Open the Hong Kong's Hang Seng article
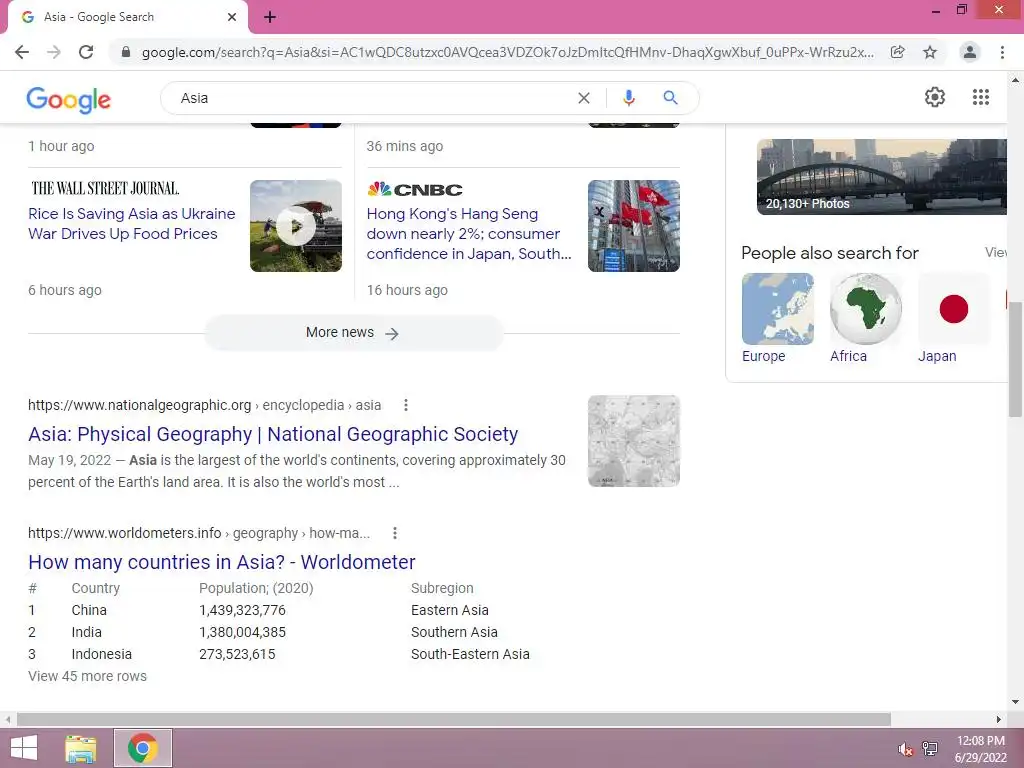Viewport: 1024px width, 768px height. point(469,234)
